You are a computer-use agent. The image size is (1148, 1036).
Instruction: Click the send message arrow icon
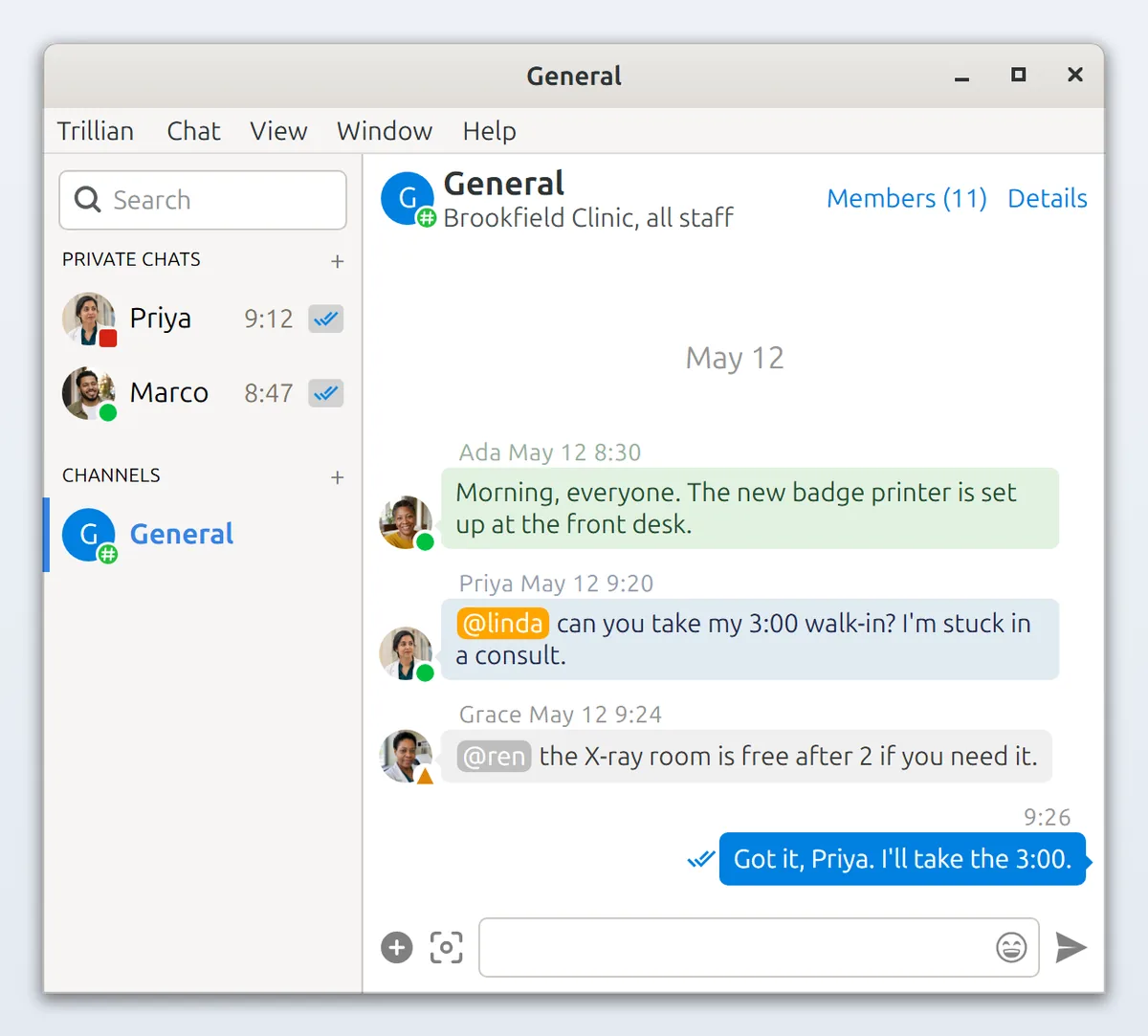click(x=1071, y=947)
